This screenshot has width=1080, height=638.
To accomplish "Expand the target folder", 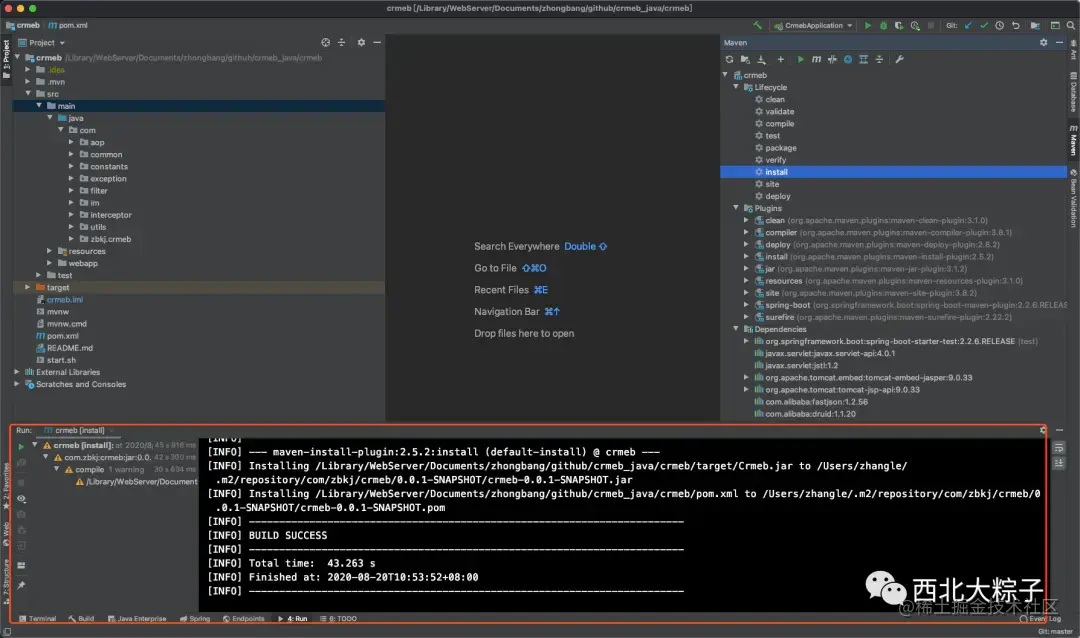I will [28, 287].
